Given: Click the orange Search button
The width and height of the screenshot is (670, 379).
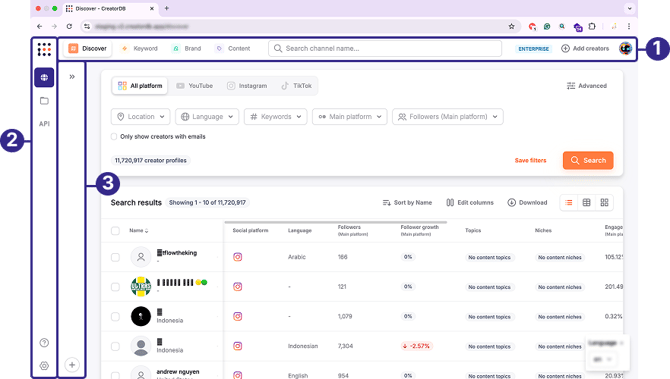Looking at the screenshot, I should [588, 161].
